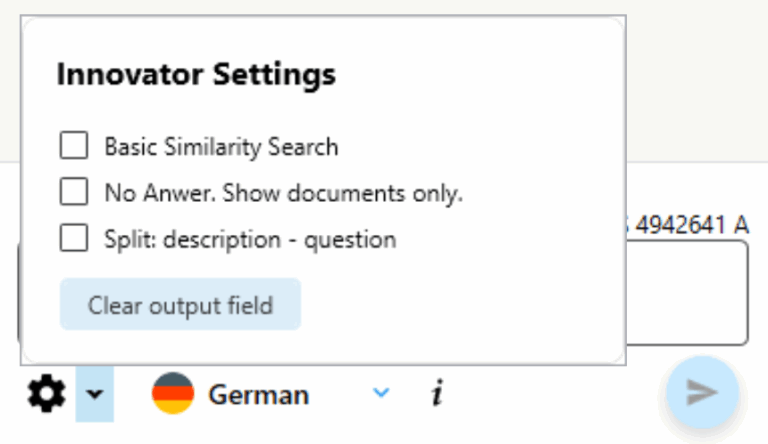The image size is (768, 444).
Task: Click the settings gear icon
Action: click(x=45, y=394)
